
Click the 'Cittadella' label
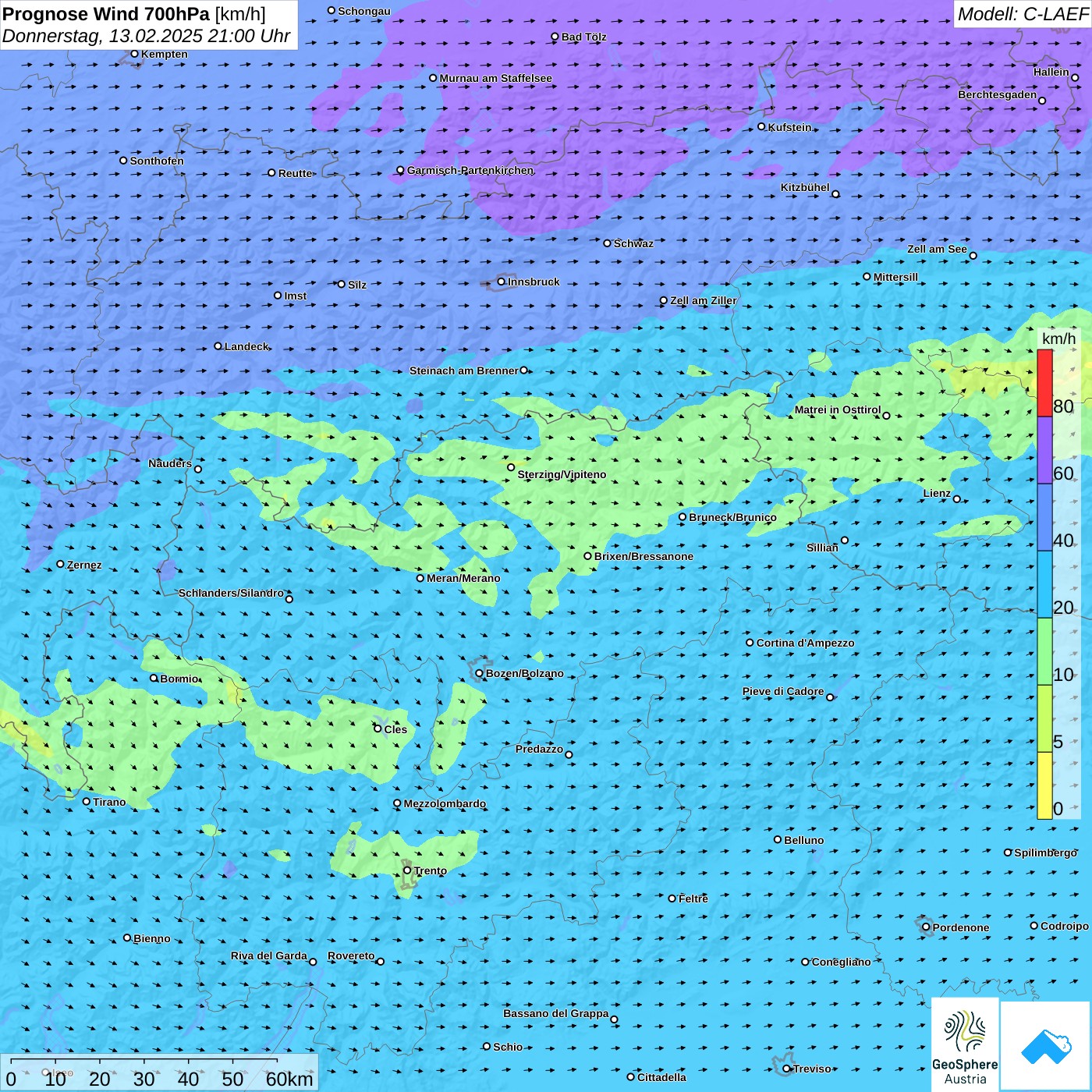[x=661, y=1077]
